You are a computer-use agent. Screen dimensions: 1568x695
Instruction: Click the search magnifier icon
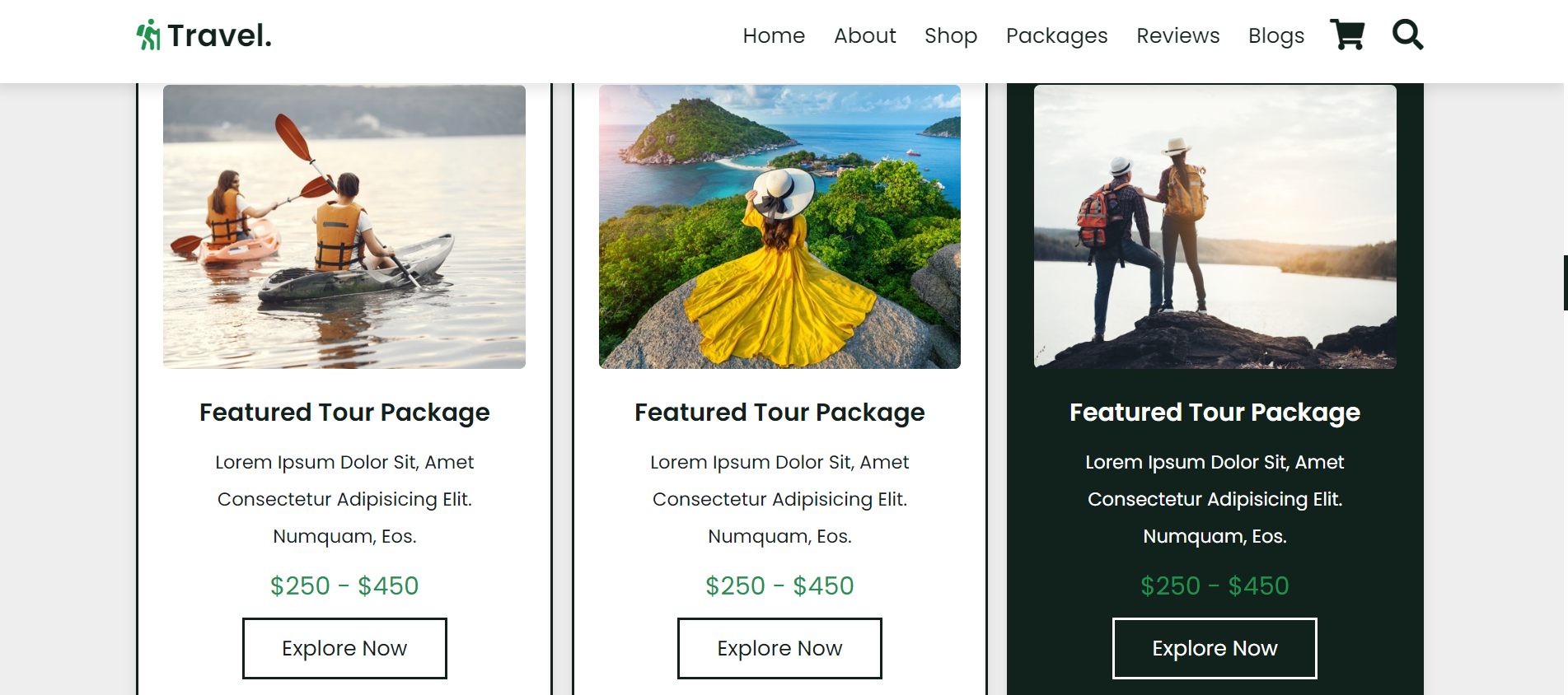[1407, 35]
